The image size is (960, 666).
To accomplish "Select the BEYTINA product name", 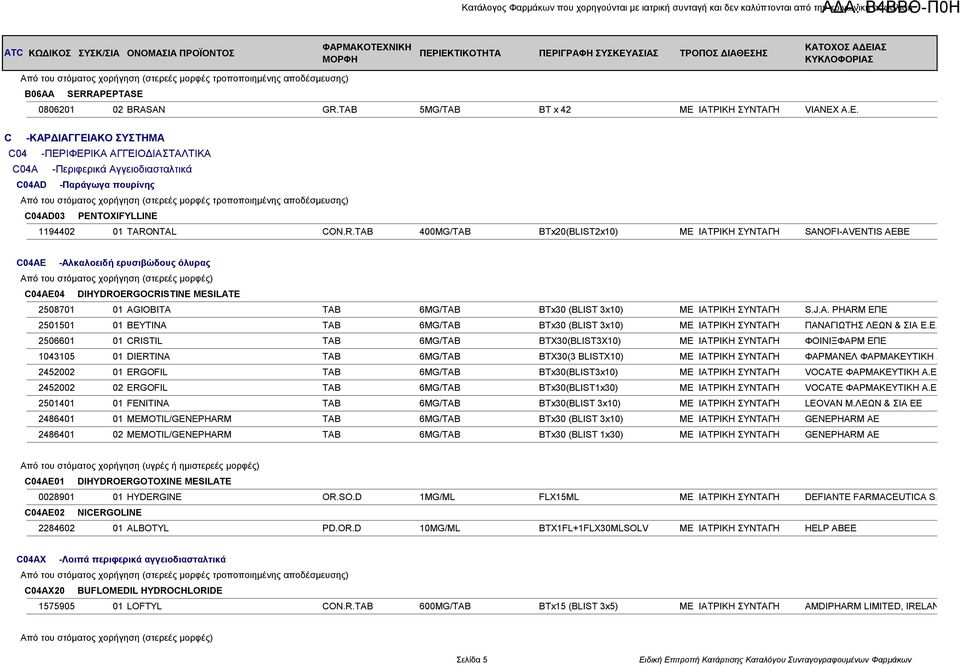I will pos(146,325).
